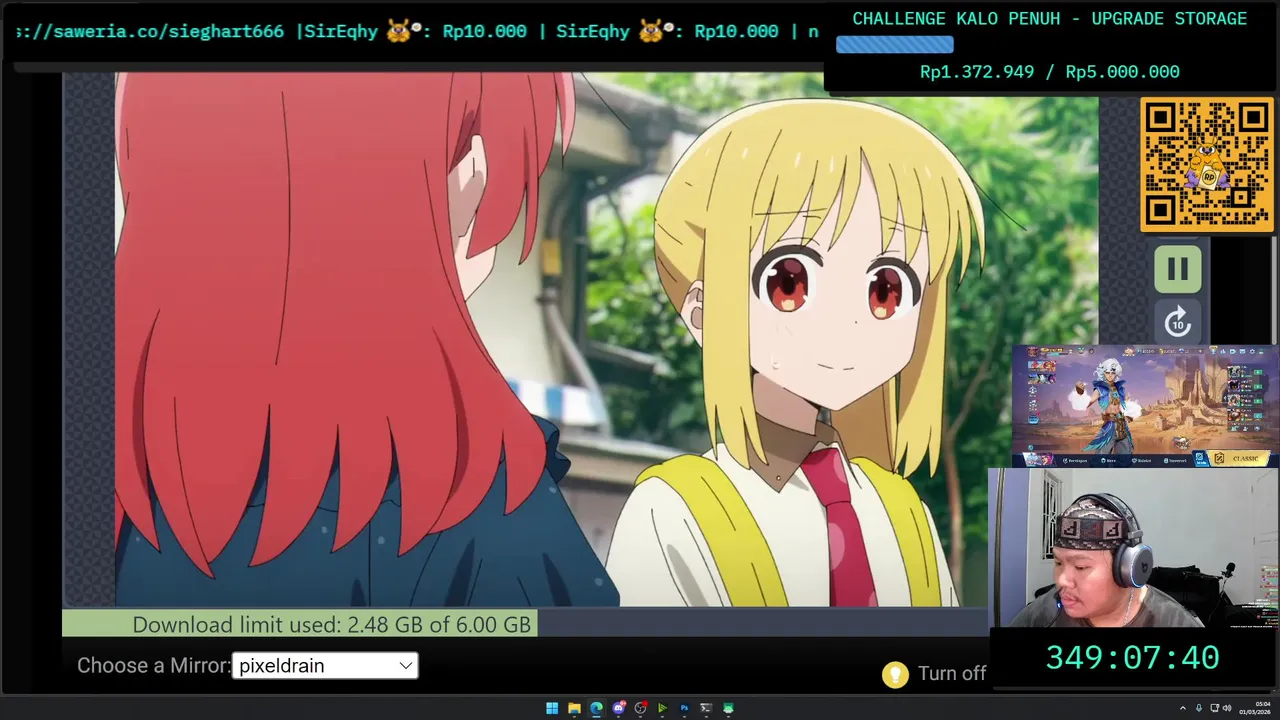Open the Photoshop taskbar icon
The height and width of the screenshot is (720, 1280).
[684, 708]
